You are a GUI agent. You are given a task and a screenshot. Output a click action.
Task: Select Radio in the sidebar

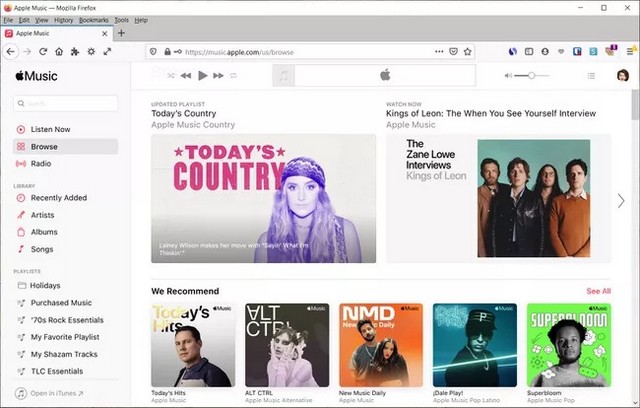(41, 163)
